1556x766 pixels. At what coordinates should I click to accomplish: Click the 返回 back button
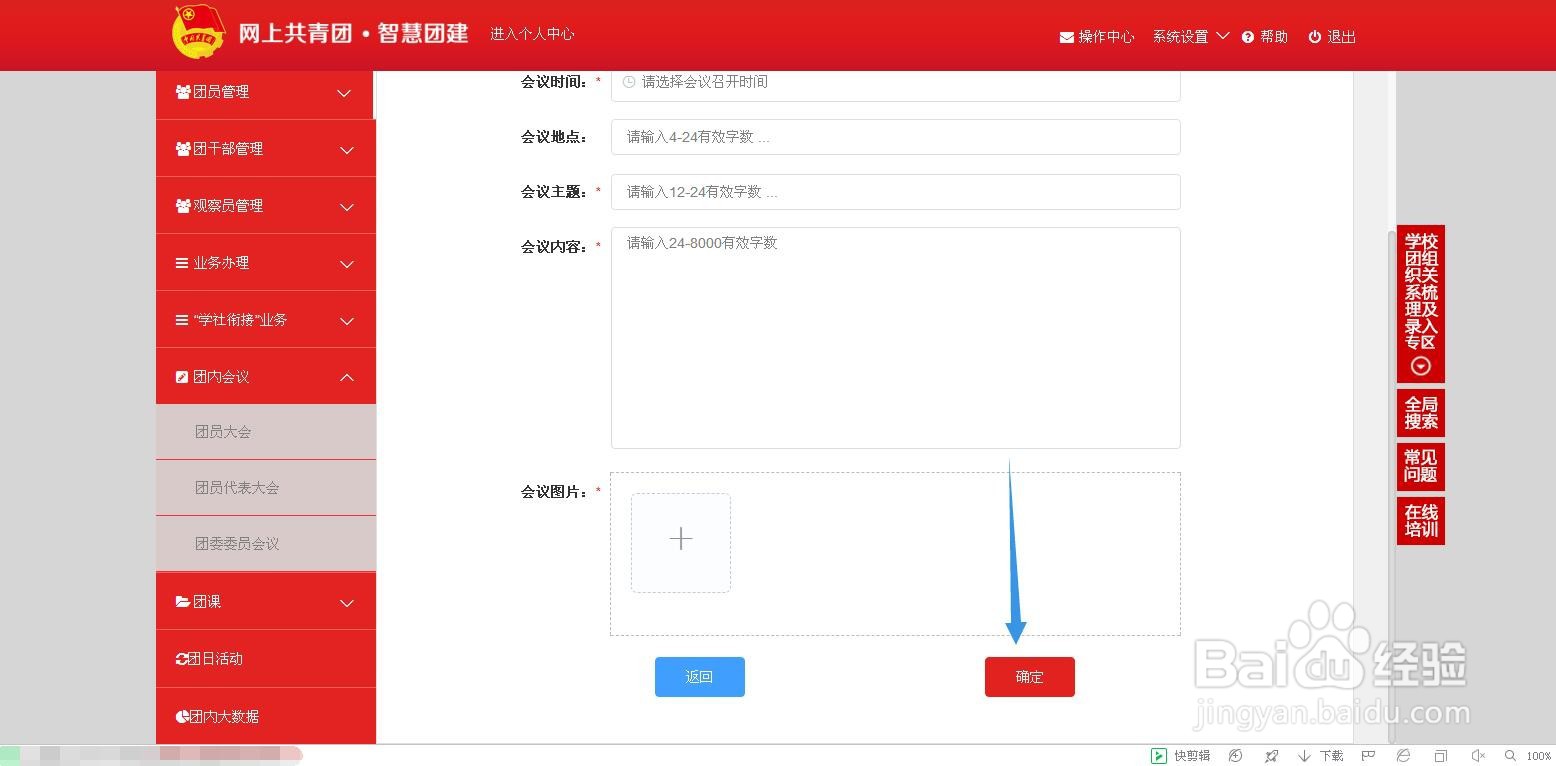699,677
